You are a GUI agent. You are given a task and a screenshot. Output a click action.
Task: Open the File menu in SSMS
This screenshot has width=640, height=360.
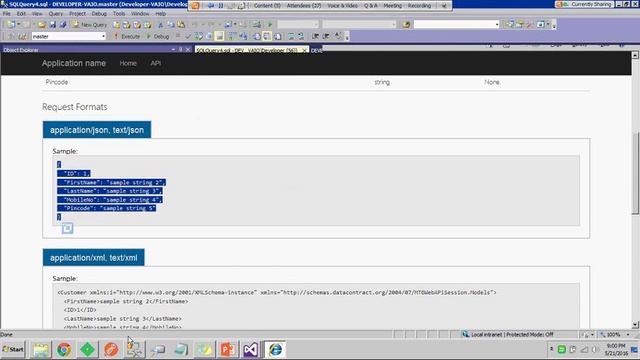(x=7, y=13)
